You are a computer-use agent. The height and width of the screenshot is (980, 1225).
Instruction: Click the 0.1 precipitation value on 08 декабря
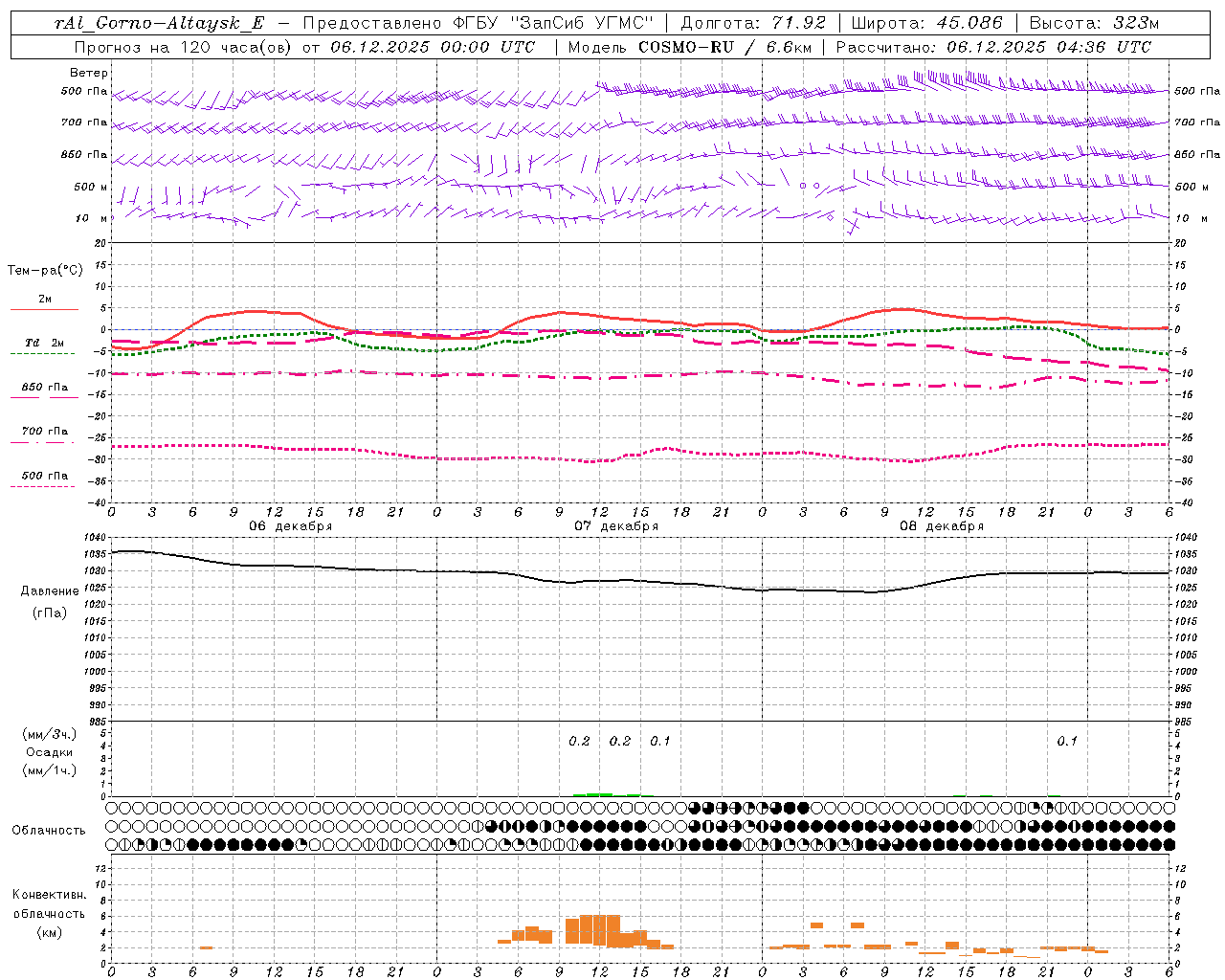[x=1066, y=741]
